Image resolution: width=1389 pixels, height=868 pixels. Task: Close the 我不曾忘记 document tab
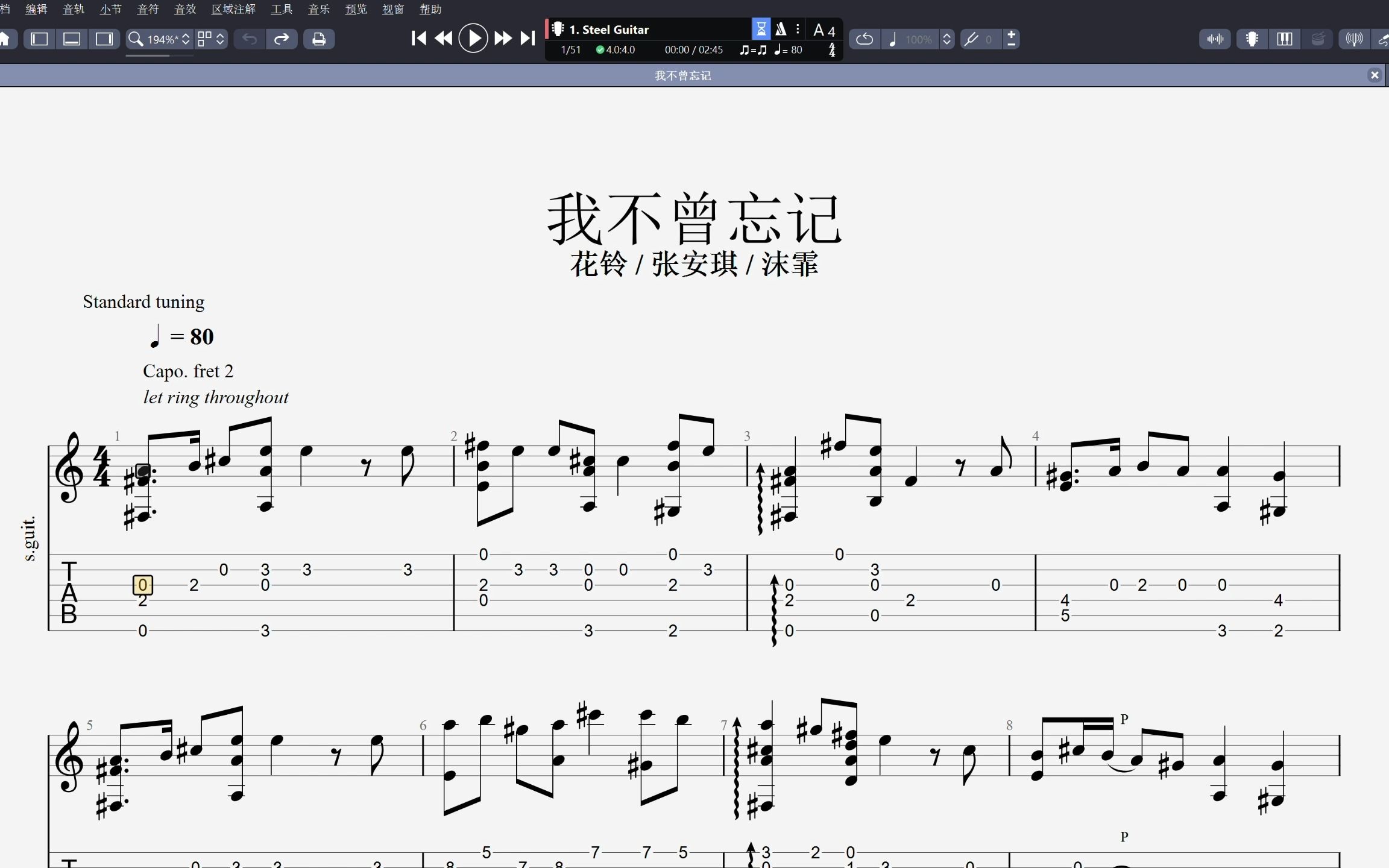[x=1375, y=75]
